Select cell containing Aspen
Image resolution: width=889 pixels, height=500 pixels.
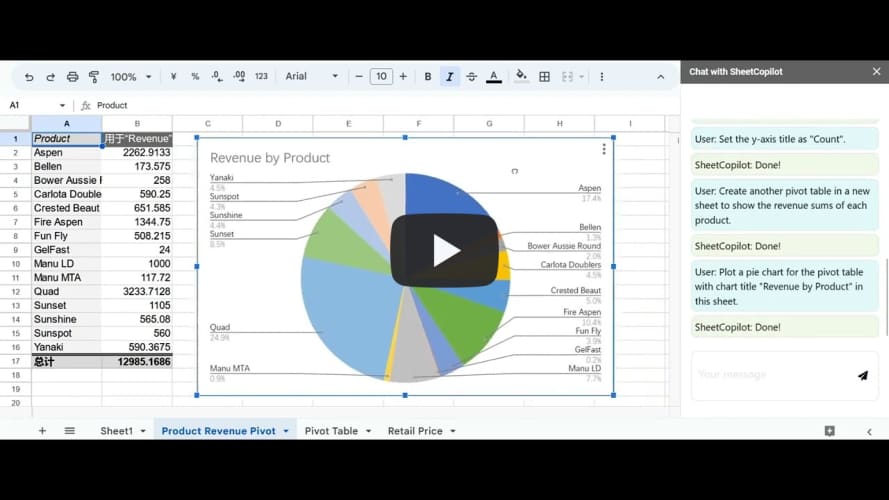point(66,152)
